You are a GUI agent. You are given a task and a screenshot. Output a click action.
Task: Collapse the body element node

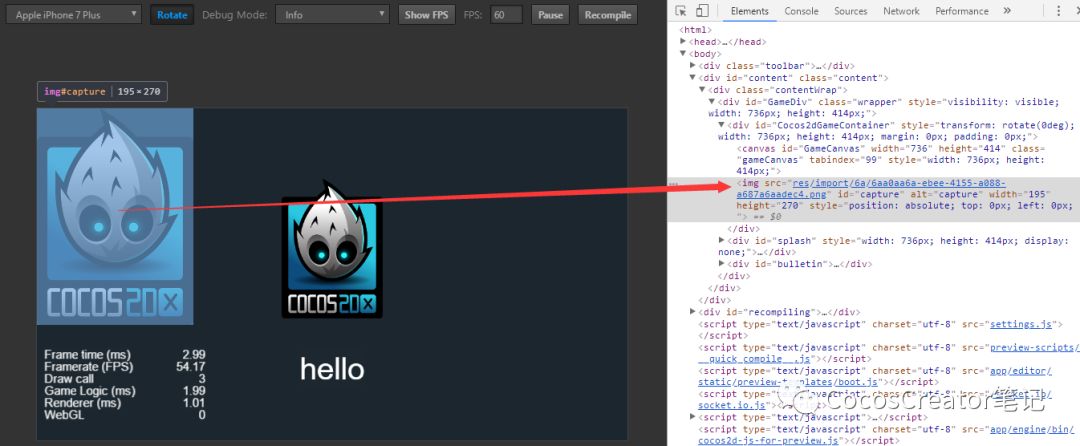[683, 54]
